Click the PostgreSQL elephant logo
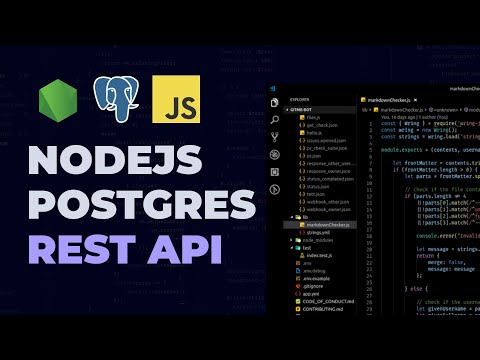Viewport: 480px width, 360px height. [x=116, y=99]
